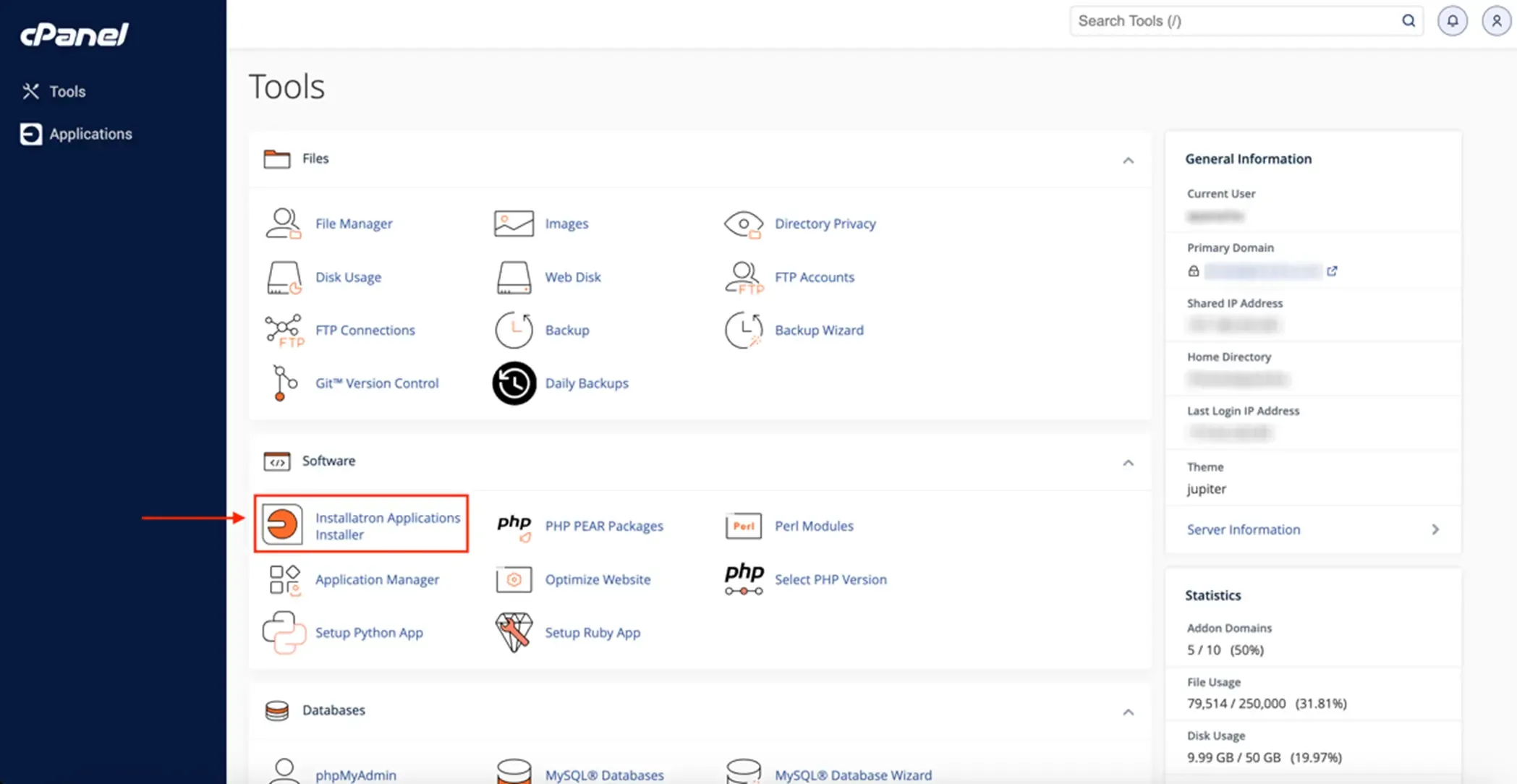
Task: Open Select PHP Version
Action: click(830, 579)
